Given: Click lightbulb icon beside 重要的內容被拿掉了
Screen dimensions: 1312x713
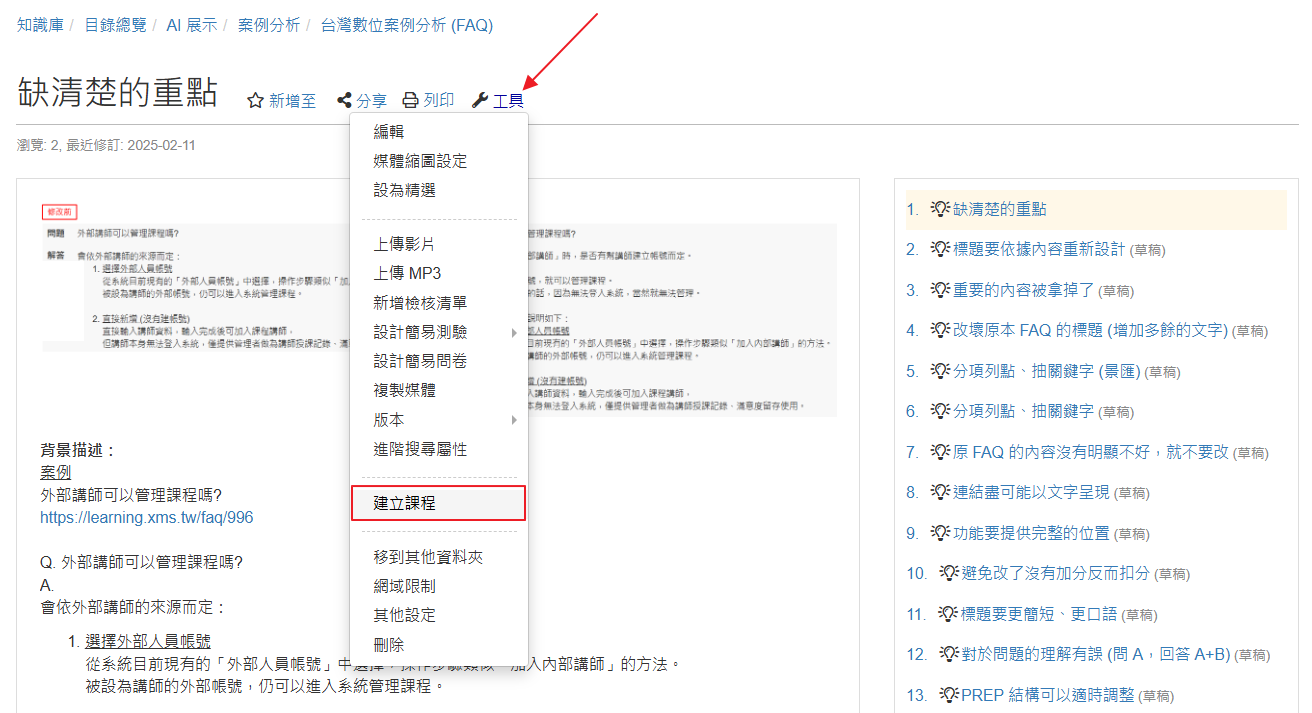Looking at the screenshot, I should tap(939, 290).
